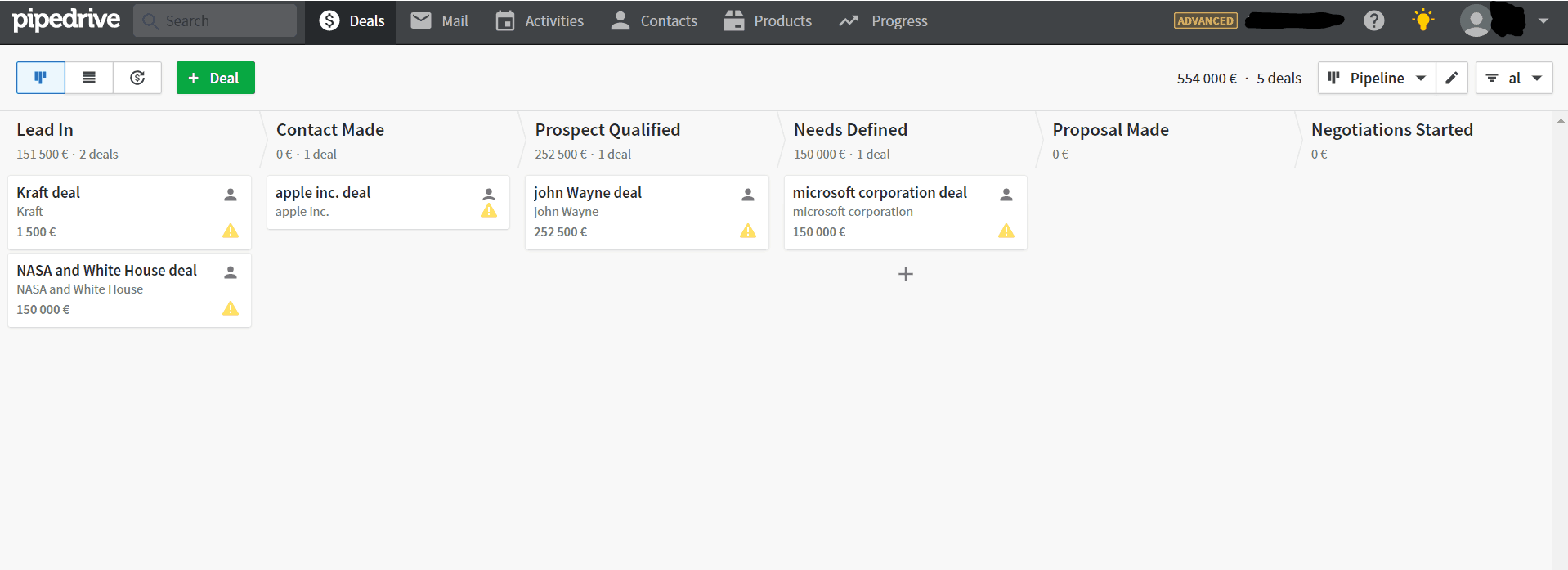The width and height of the screenshot is (1568, 570).
Task: View the Progress tab
Action: pyautogui.click(x=884, y=21)
